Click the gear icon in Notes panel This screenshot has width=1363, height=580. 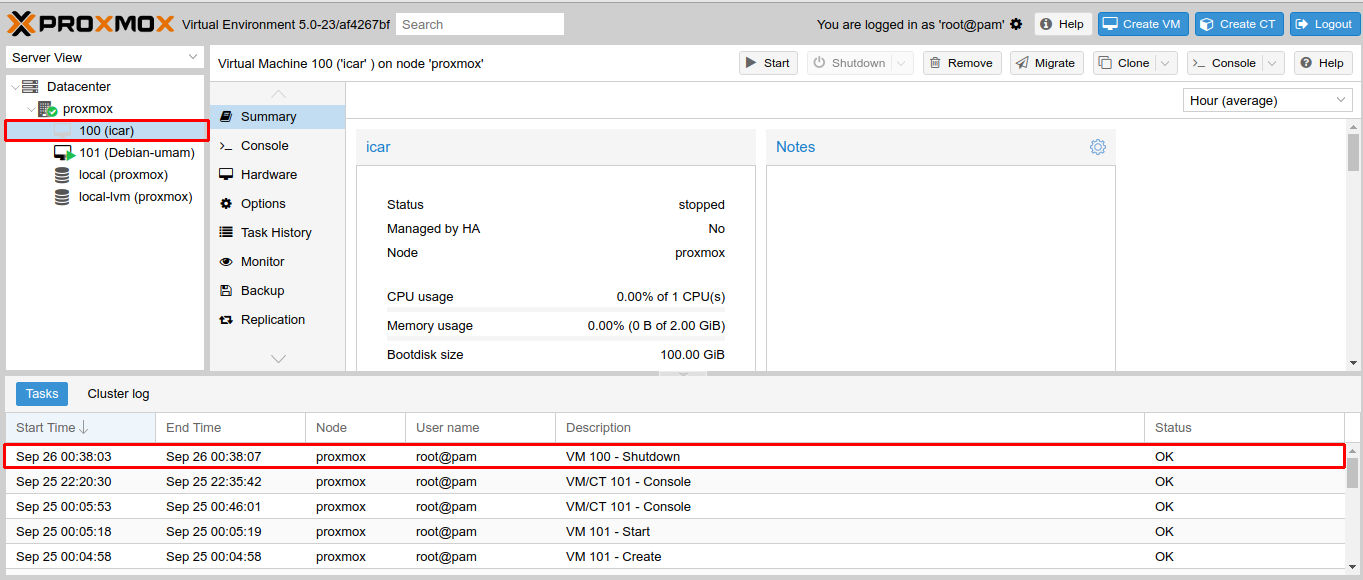click(x=1098, y=147)
